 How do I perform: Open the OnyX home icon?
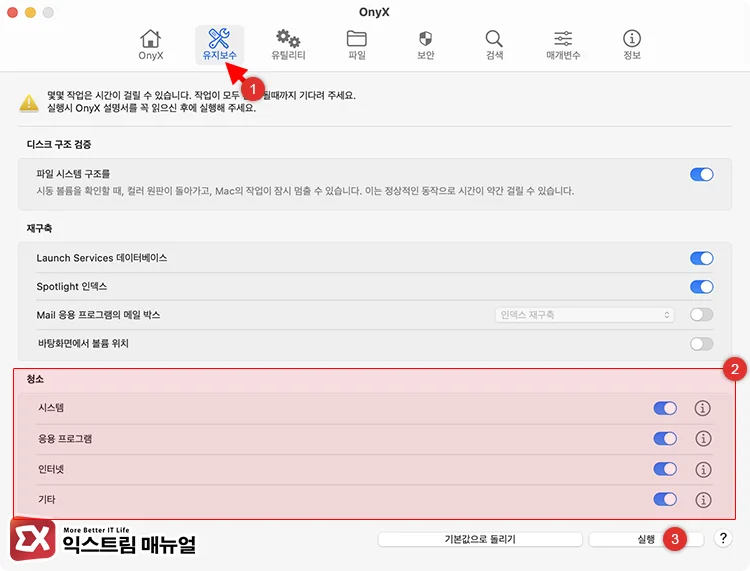(150, 40)
